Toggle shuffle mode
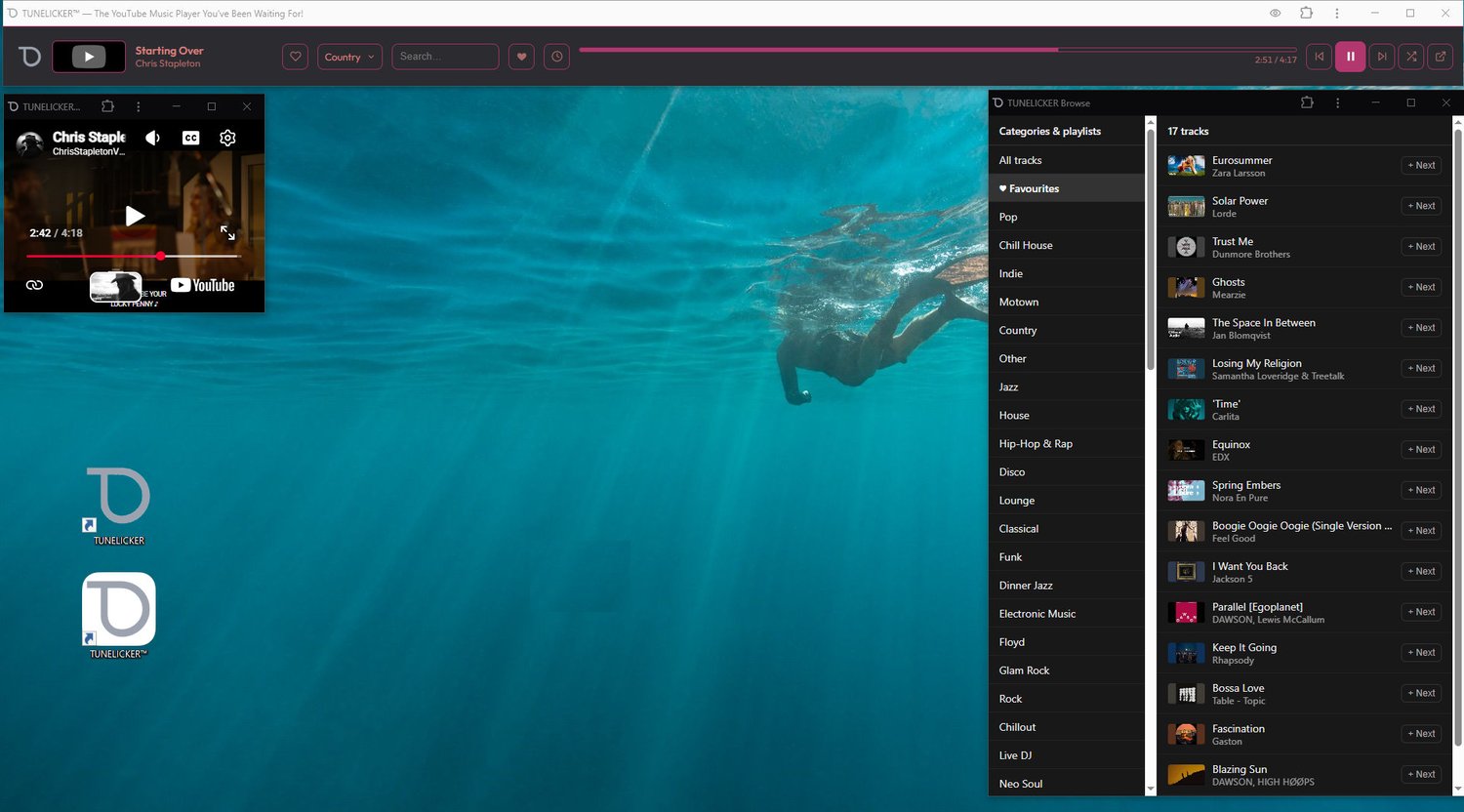 pos(1411,57)
